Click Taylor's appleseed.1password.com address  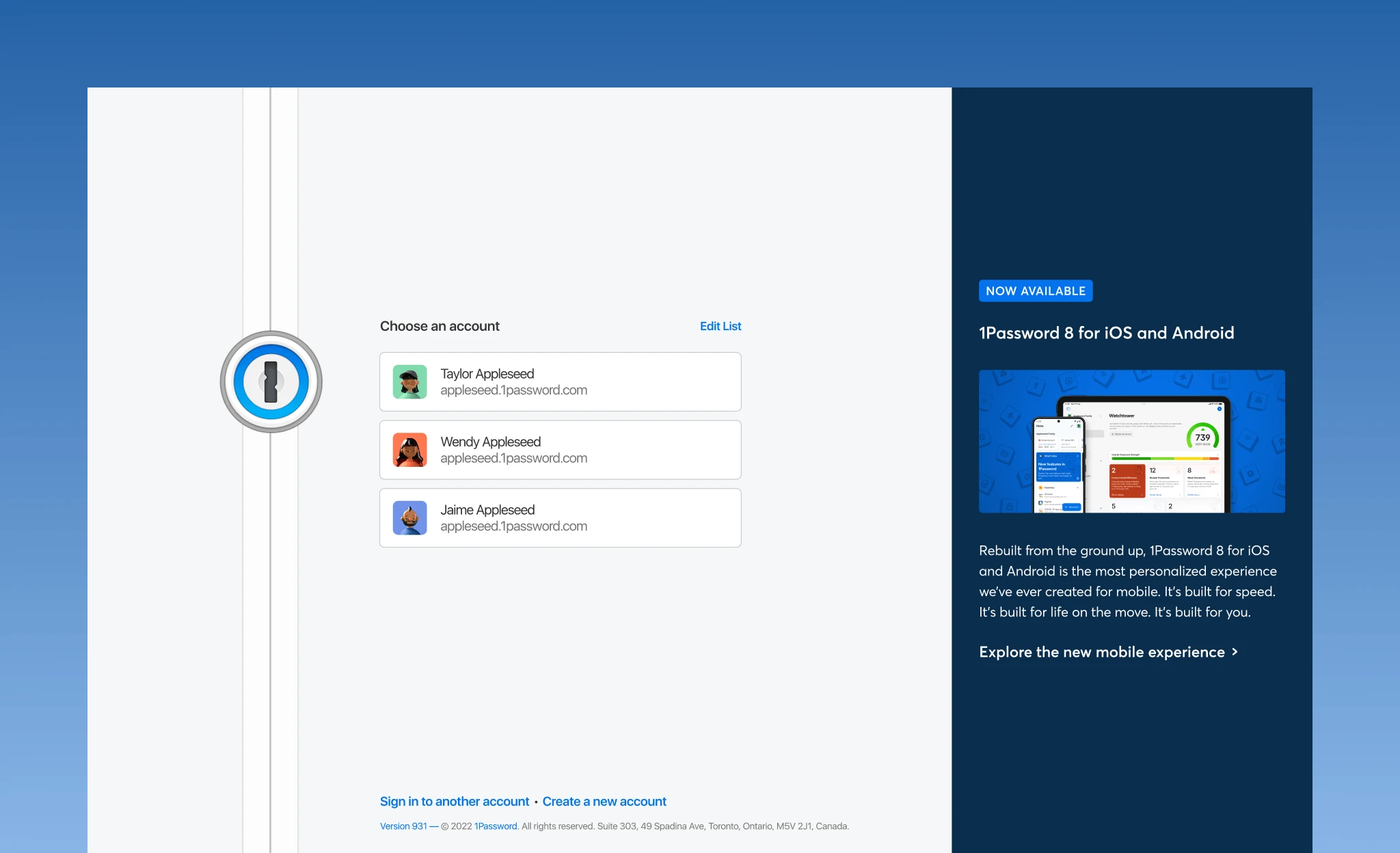click(x=514, y=390)
